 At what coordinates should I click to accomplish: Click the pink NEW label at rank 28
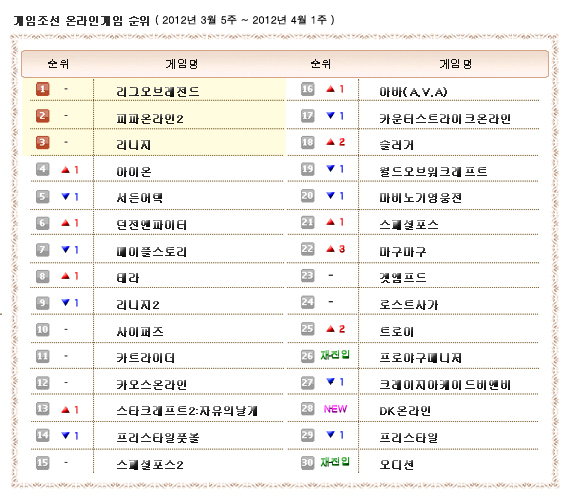pyautogui.click(x=335, y=409)
